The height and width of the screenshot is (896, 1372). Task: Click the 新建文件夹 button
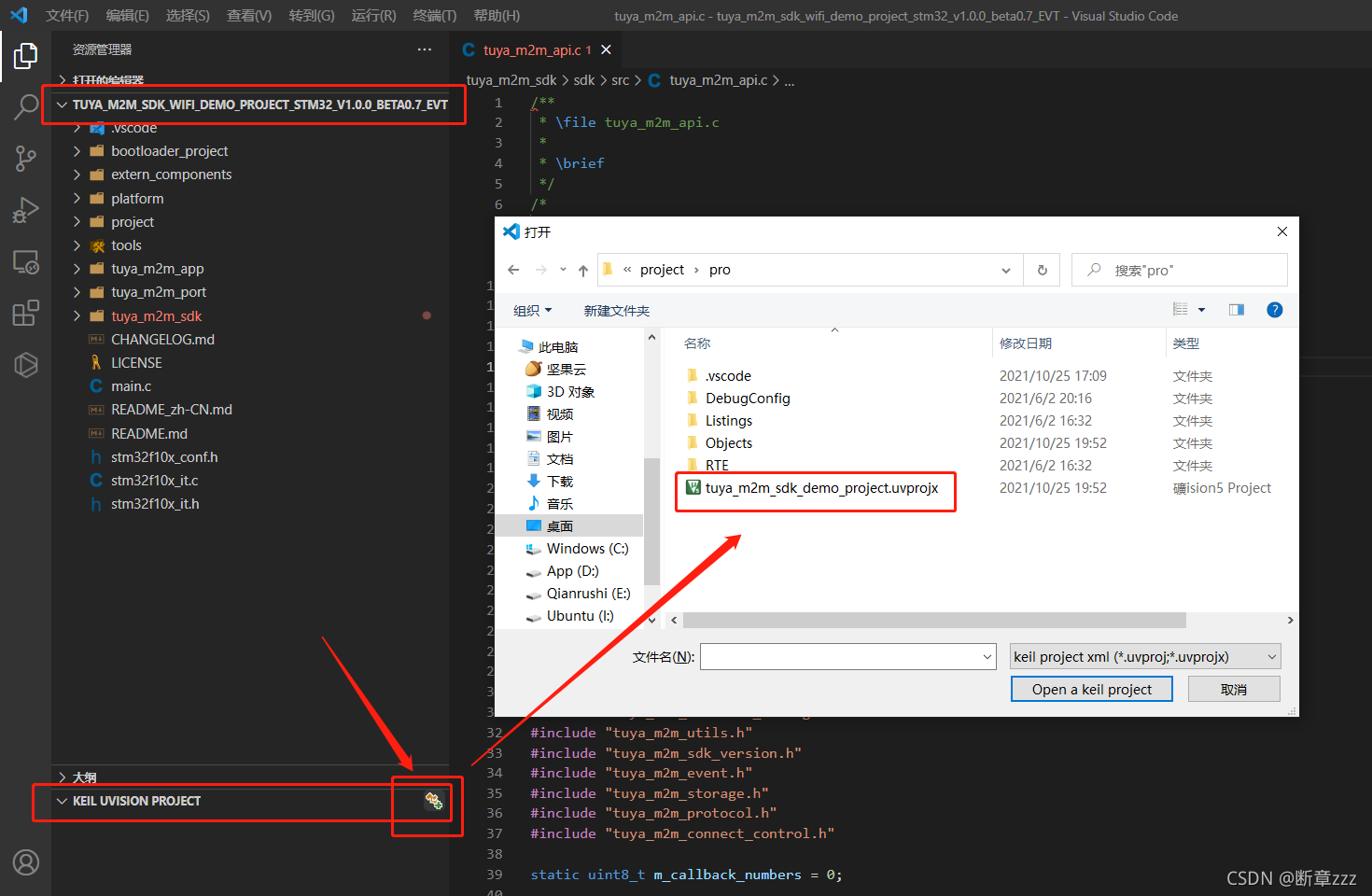[617, 311]
